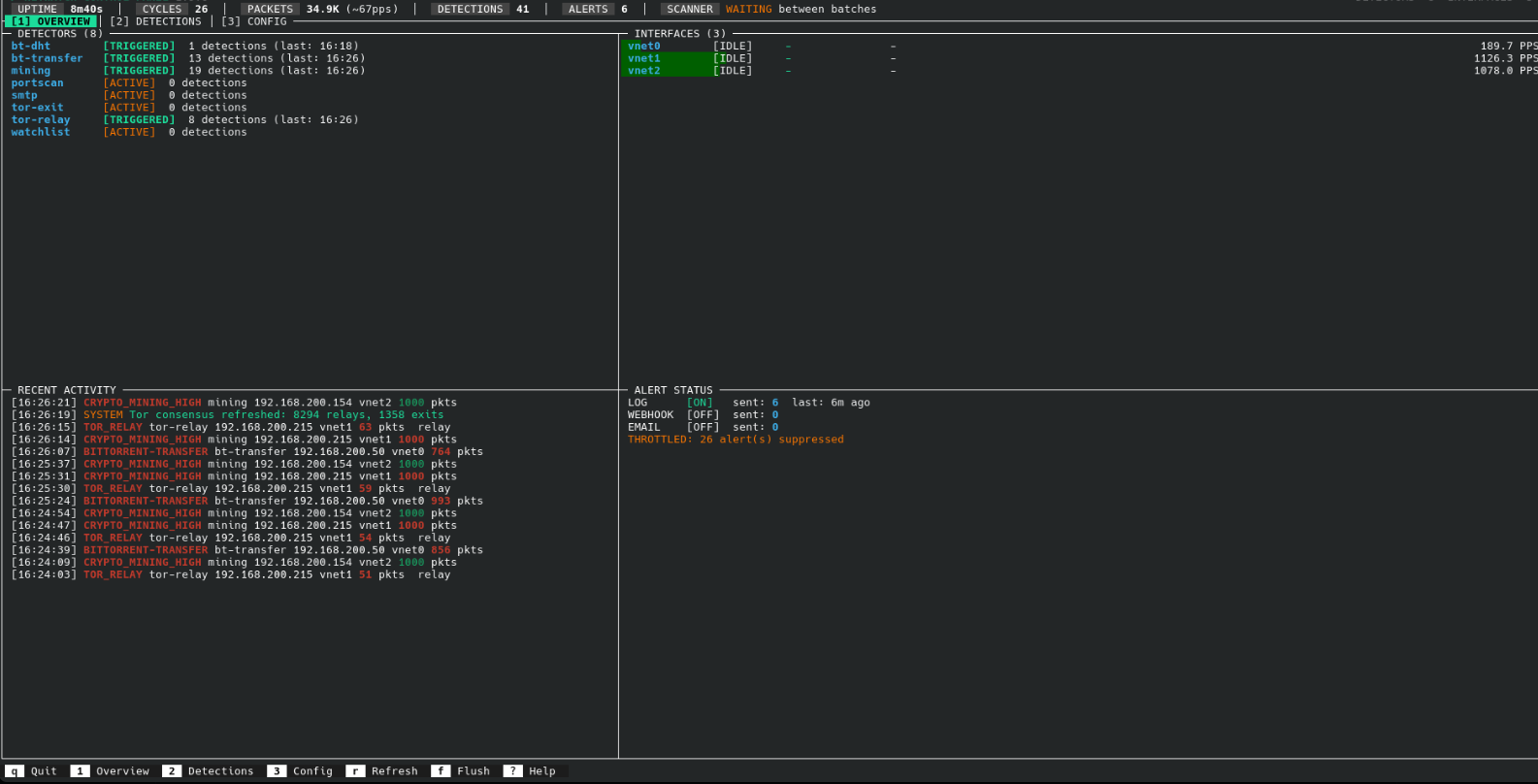Toggle the LOG alert [ON] indicator
Screen dimensions: 1538x784
[700, 403]
